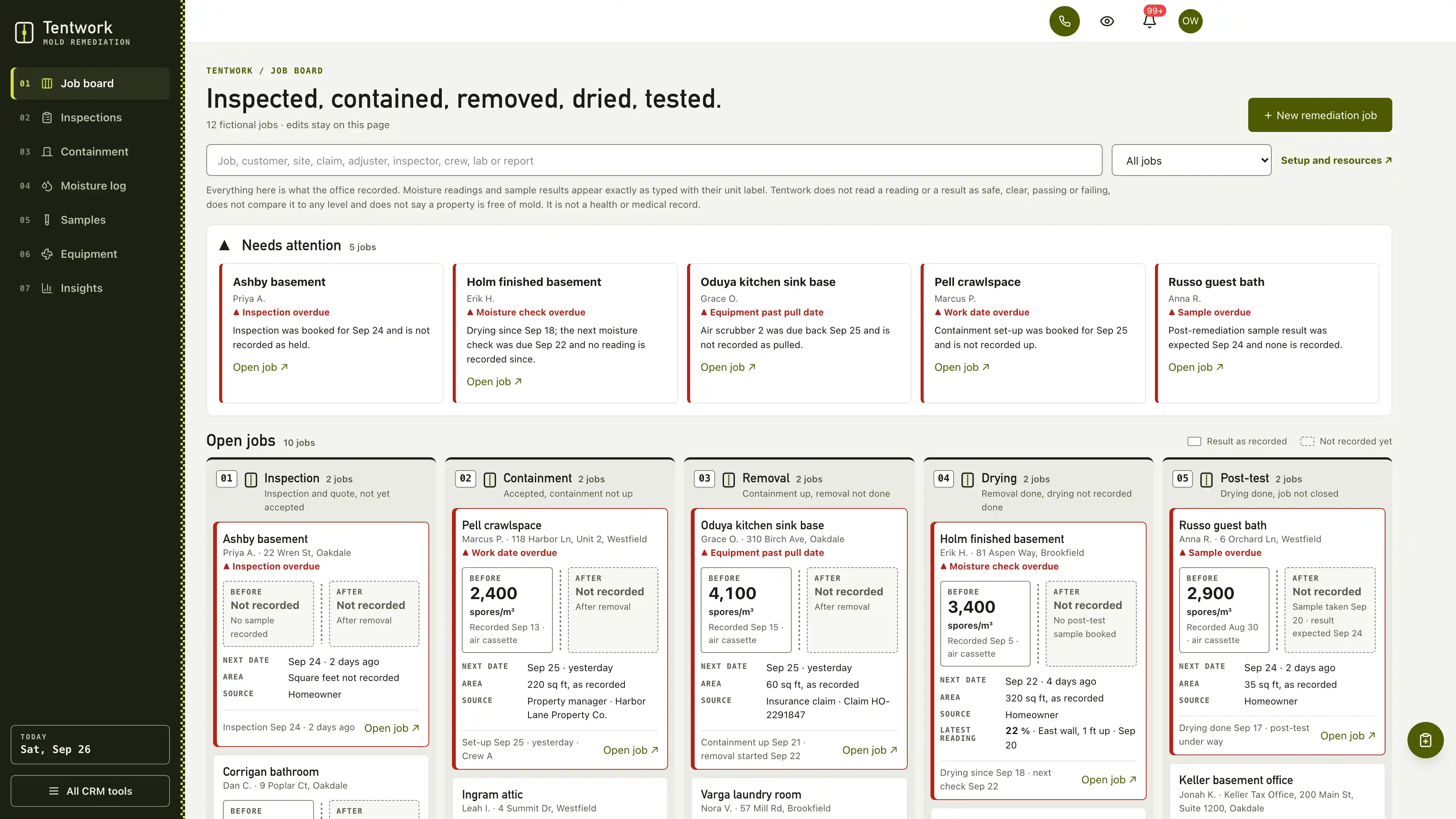
Task: Click the Removal column stage icon
Action: pos(729,480)
